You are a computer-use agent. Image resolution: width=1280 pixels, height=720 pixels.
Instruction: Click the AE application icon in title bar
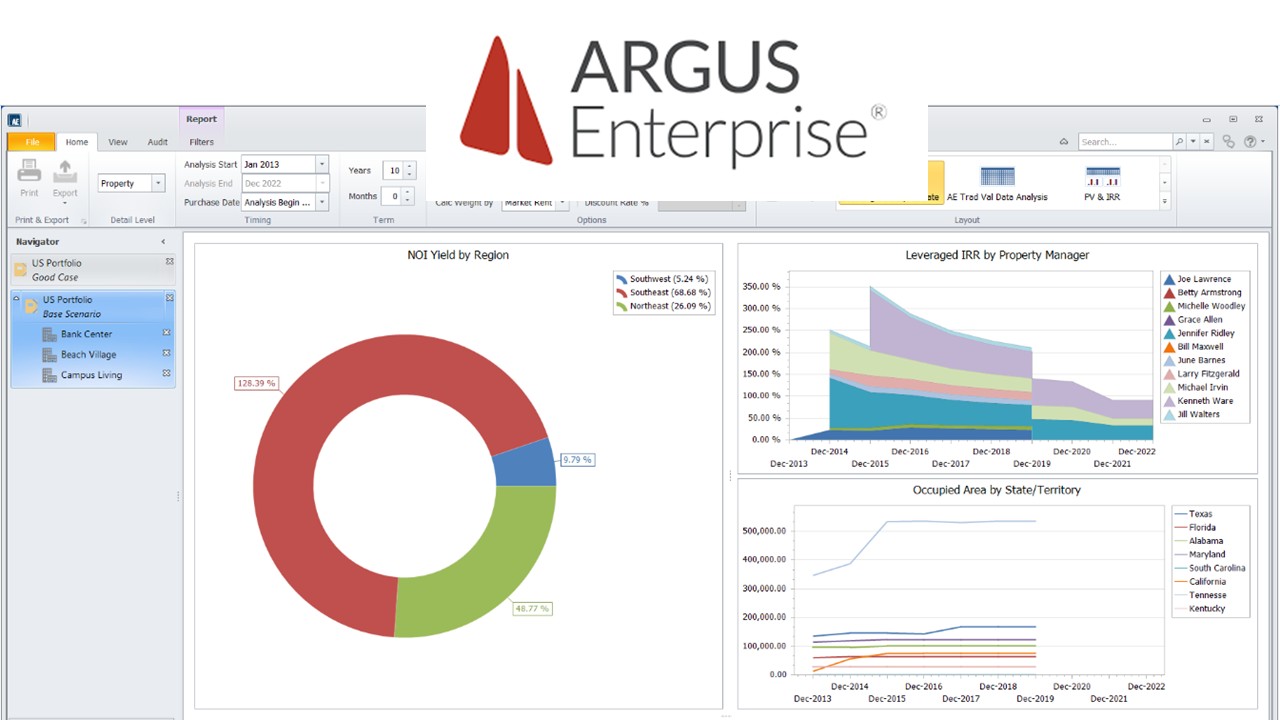pos(14,119)
